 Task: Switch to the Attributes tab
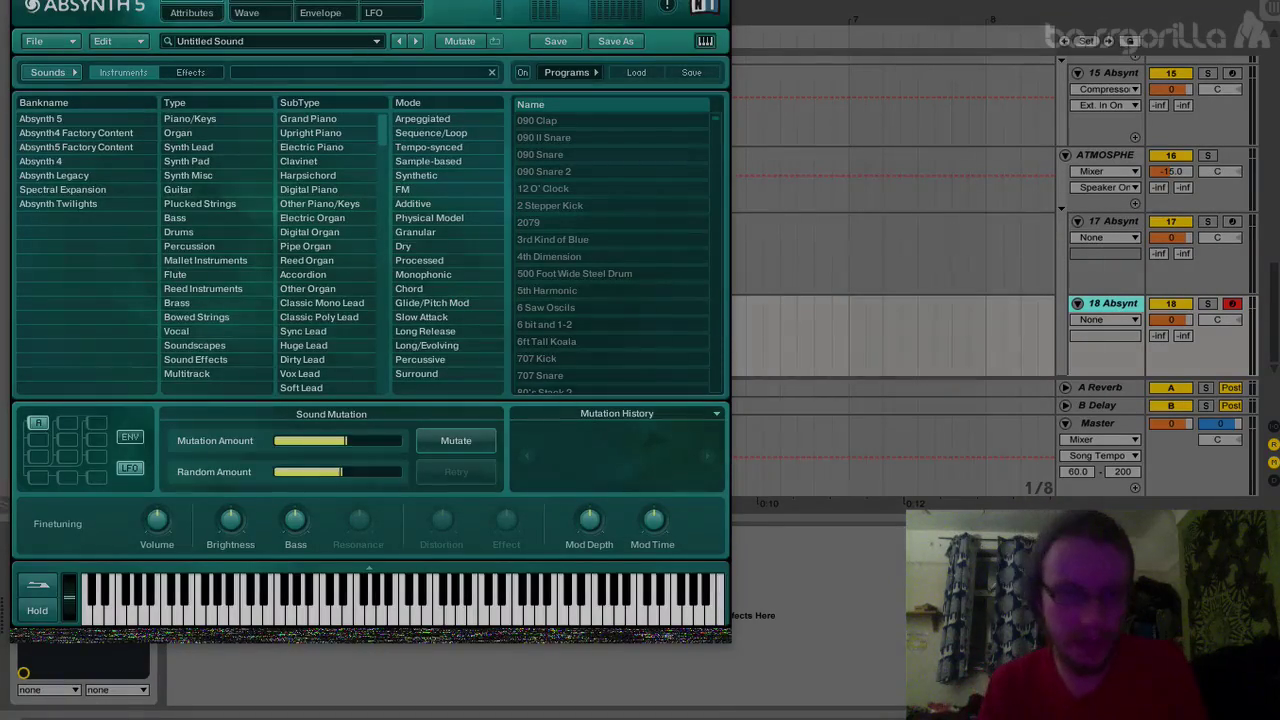click(x=191, y=12)
